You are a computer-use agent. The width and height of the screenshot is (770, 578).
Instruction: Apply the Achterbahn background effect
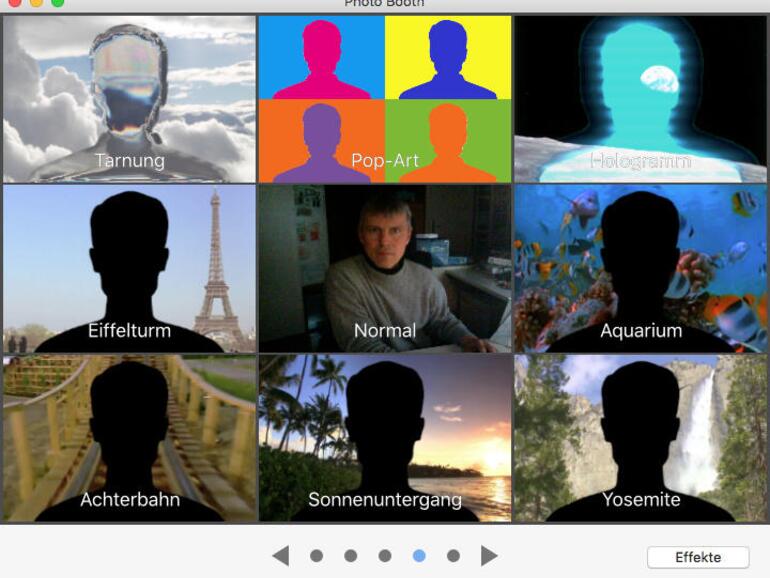pos(130,438)
